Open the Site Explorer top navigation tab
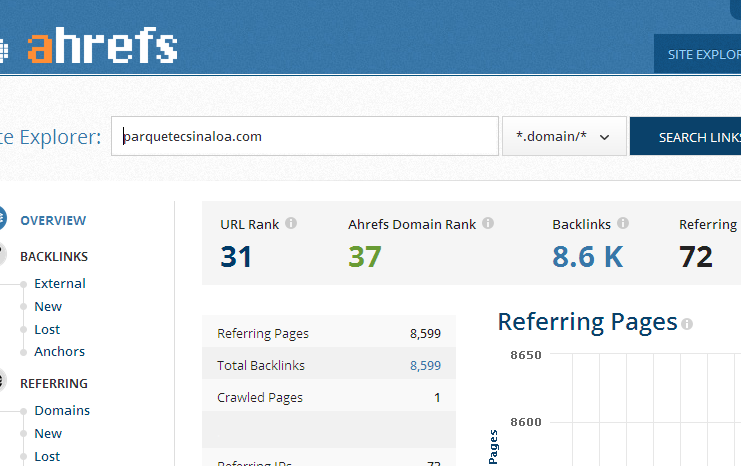The height and width of the screenshot is (466, 741). click(x=698, y=54)
